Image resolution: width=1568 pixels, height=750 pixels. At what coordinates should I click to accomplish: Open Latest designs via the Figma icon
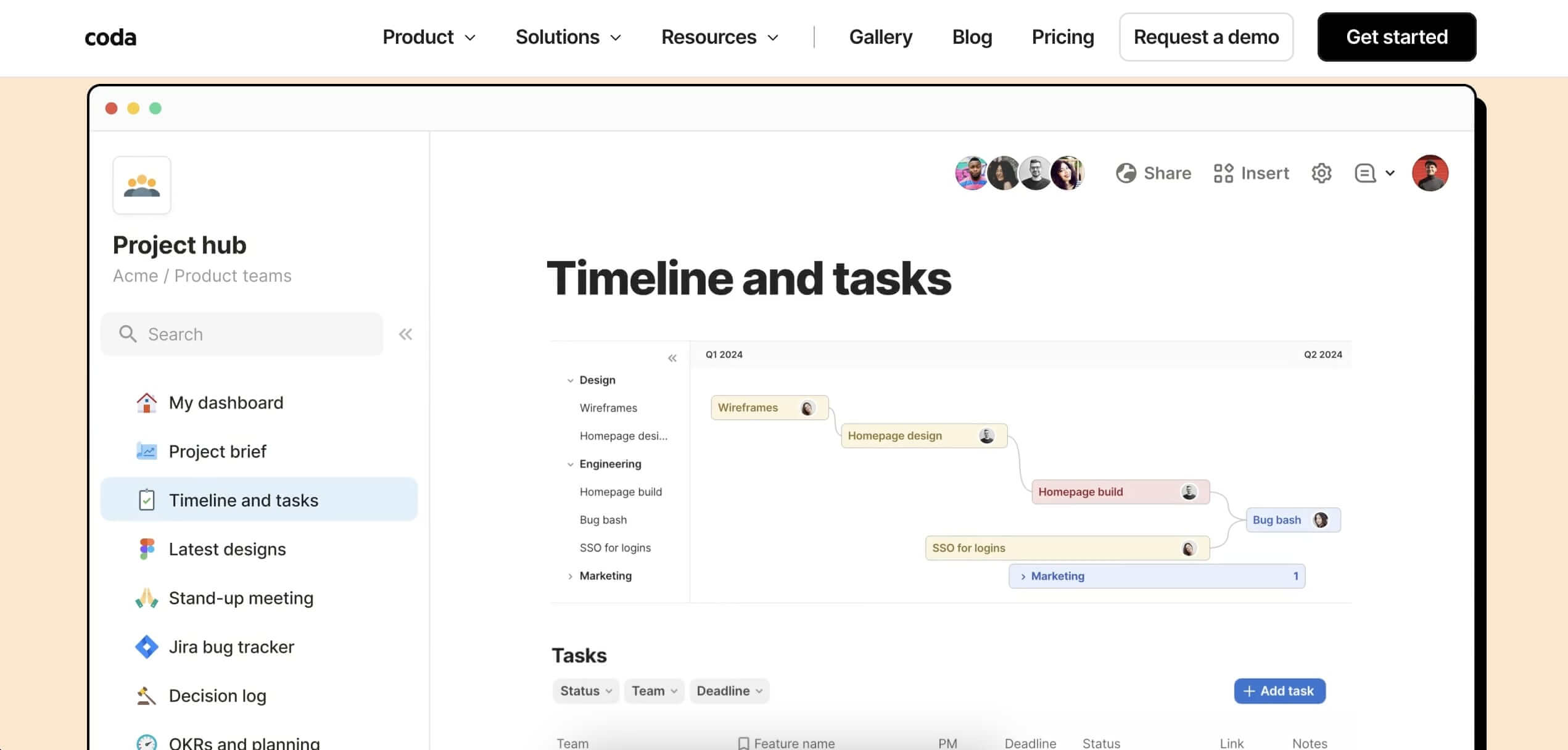[146, 548]
